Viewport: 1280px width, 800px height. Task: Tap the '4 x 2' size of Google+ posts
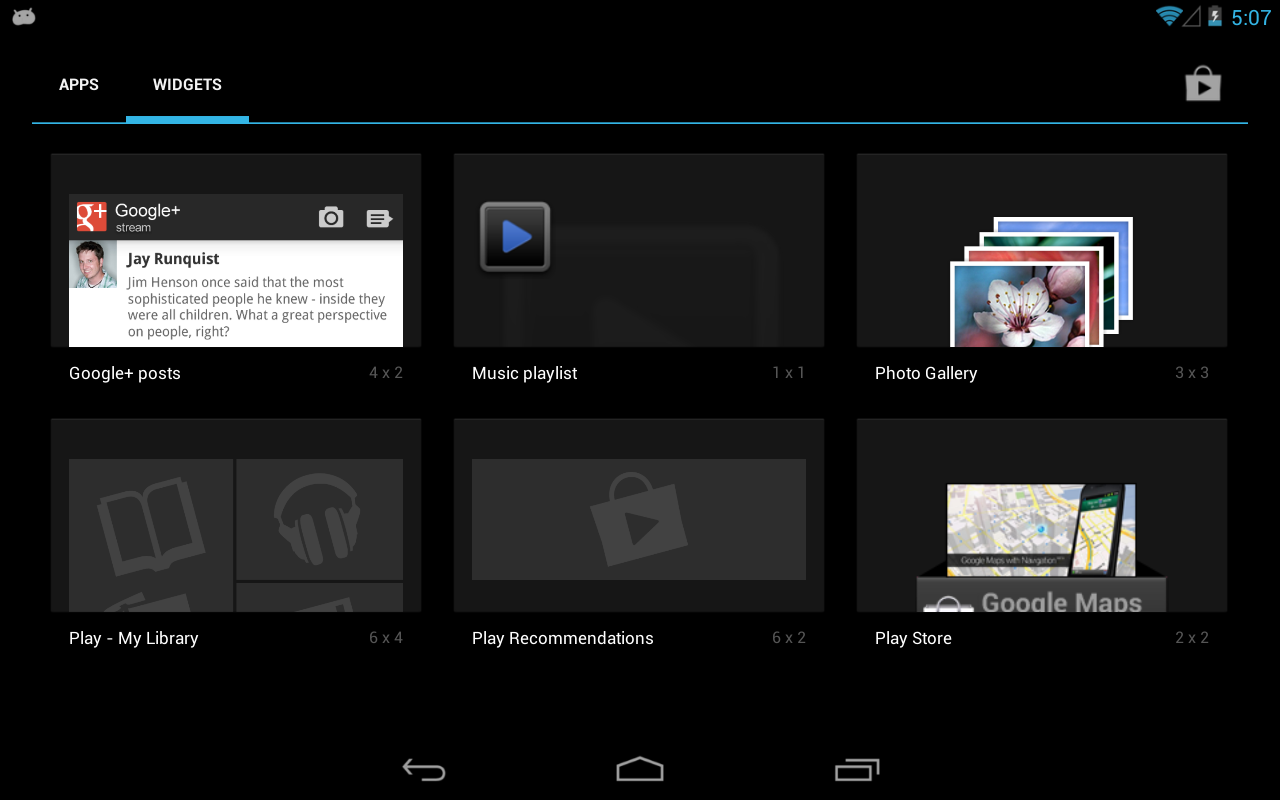(x=386, y=373)
